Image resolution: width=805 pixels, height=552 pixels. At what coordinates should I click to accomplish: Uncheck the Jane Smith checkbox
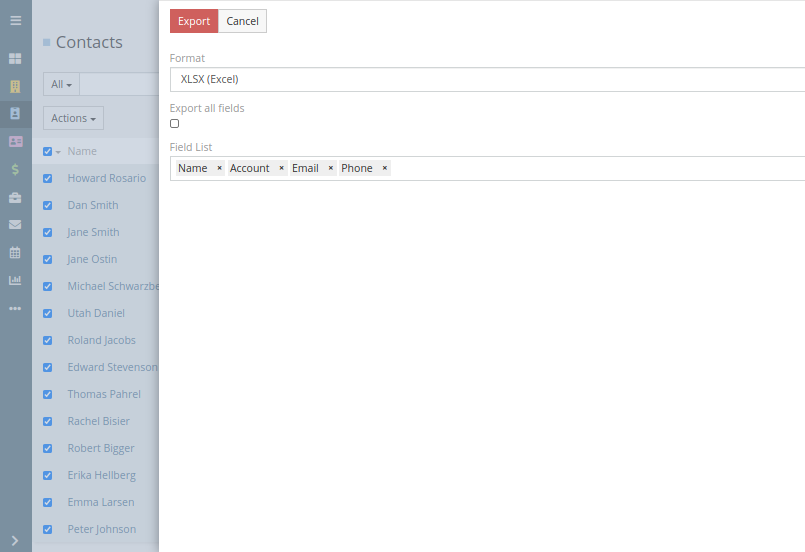coord(47,233)
